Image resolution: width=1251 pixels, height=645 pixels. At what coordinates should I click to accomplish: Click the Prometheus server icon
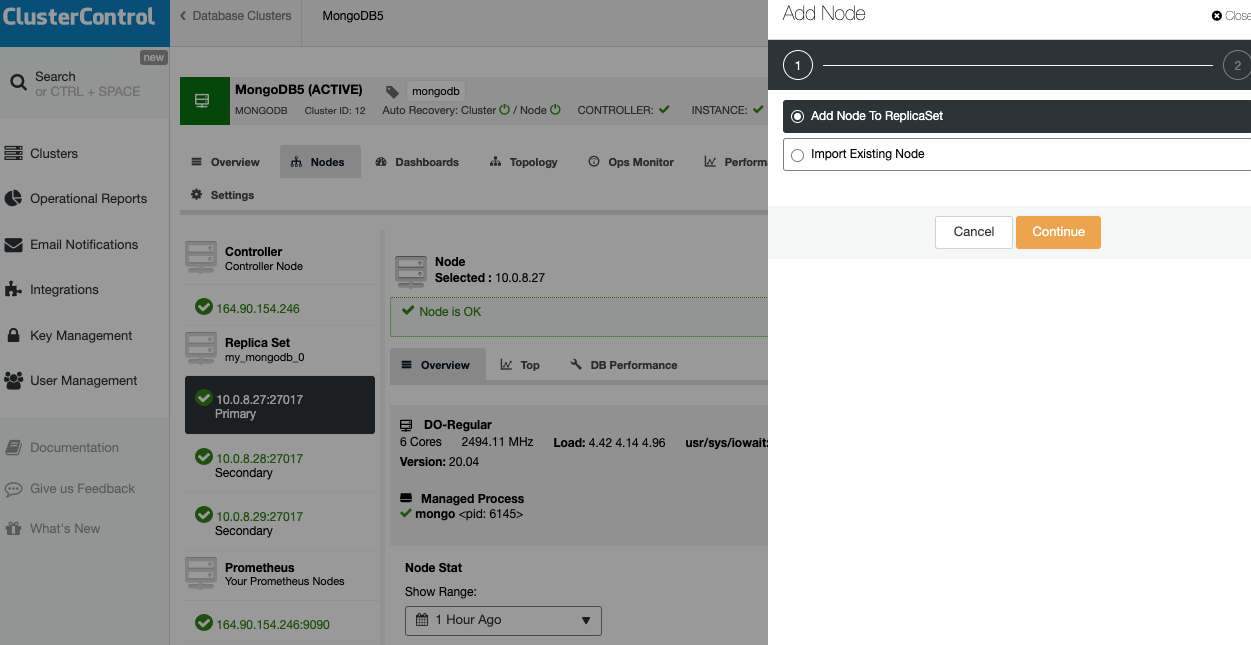201,574
